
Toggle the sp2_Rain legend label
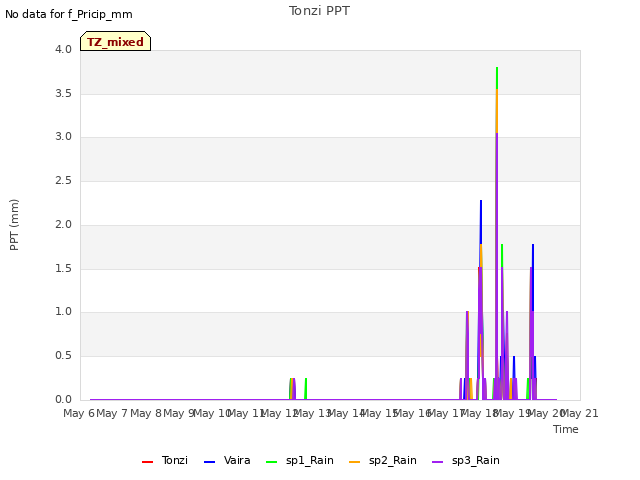click(393, 460)
